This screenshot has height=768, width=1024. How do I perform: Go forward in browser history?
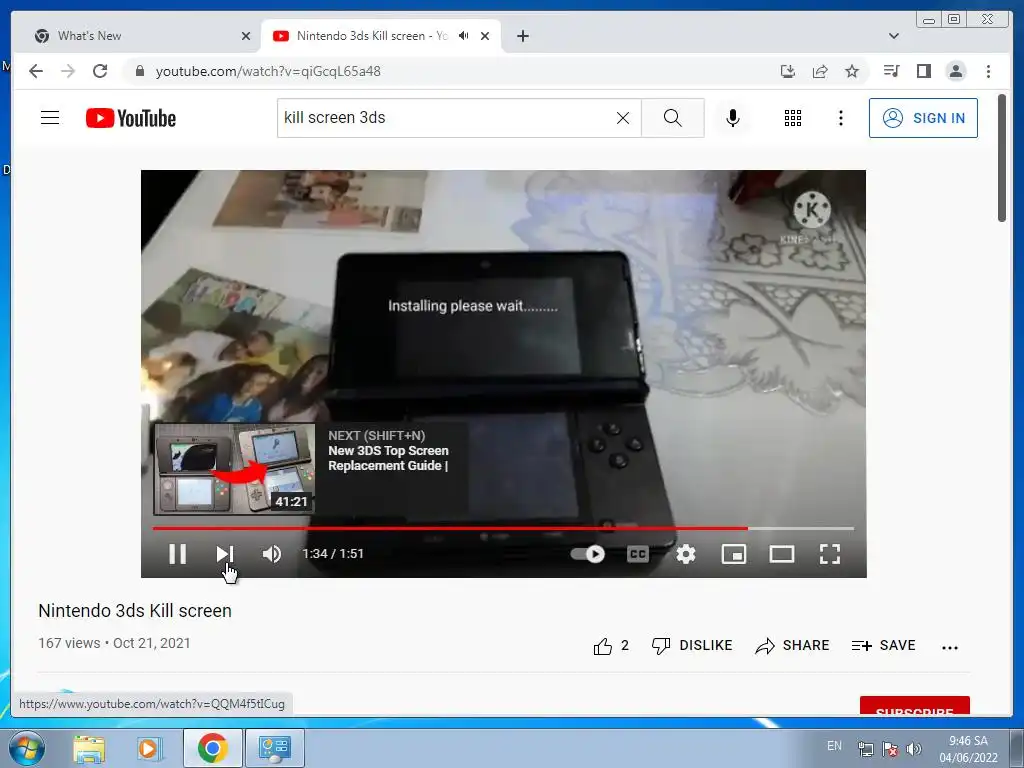point(68,71)
